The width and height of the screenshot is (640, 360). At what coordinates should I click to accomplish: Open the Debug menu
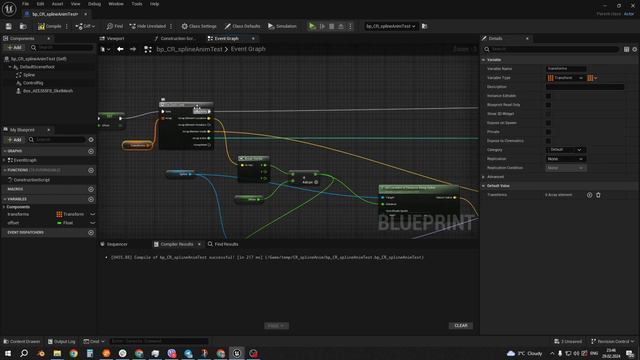(94, 4)
